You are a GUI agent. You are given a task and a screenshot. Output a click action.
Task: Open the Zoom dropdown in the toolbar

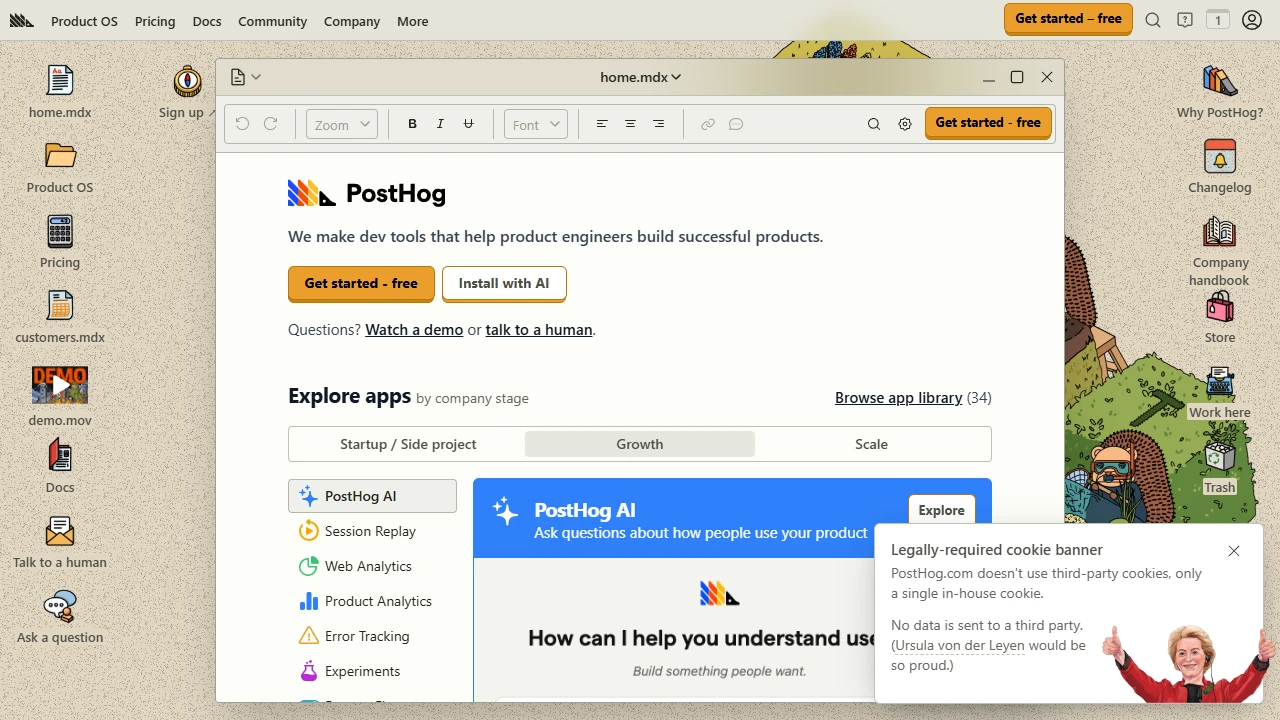click(340, 124)
